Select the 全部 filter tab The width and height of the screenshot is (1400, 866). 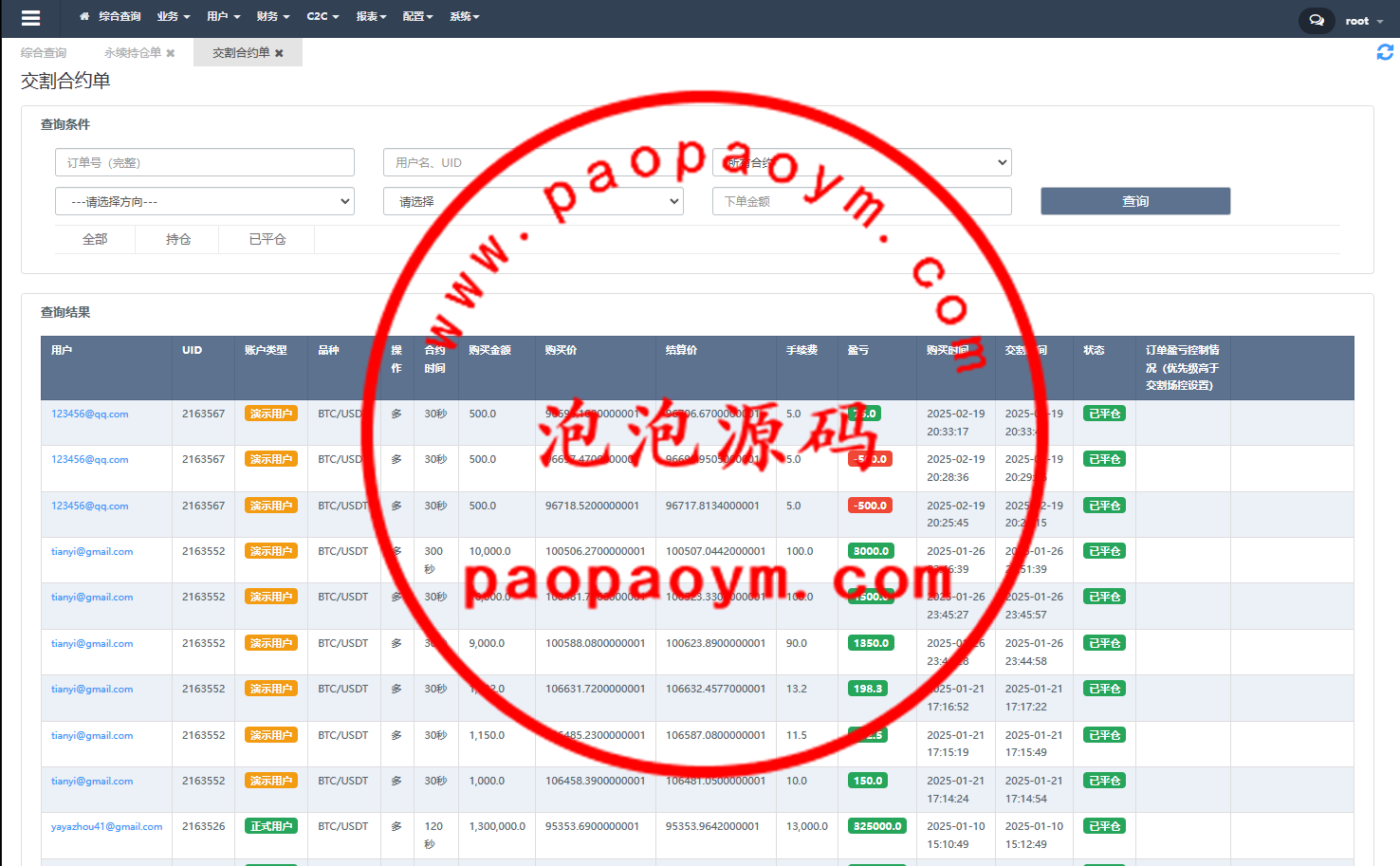pyautogui.click(x=95, y=239)
